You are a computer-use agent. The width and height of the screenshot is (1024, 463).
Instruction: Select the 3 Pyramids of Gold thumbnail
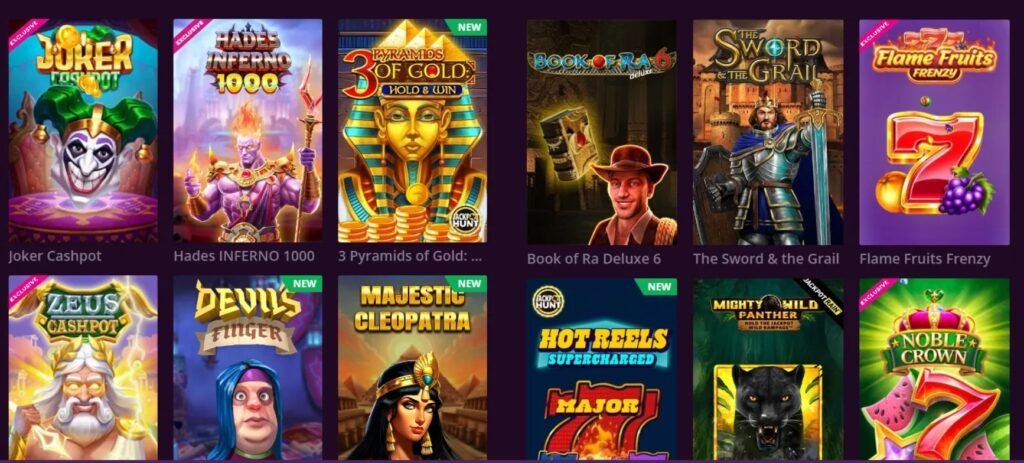(x=413, y=131)
